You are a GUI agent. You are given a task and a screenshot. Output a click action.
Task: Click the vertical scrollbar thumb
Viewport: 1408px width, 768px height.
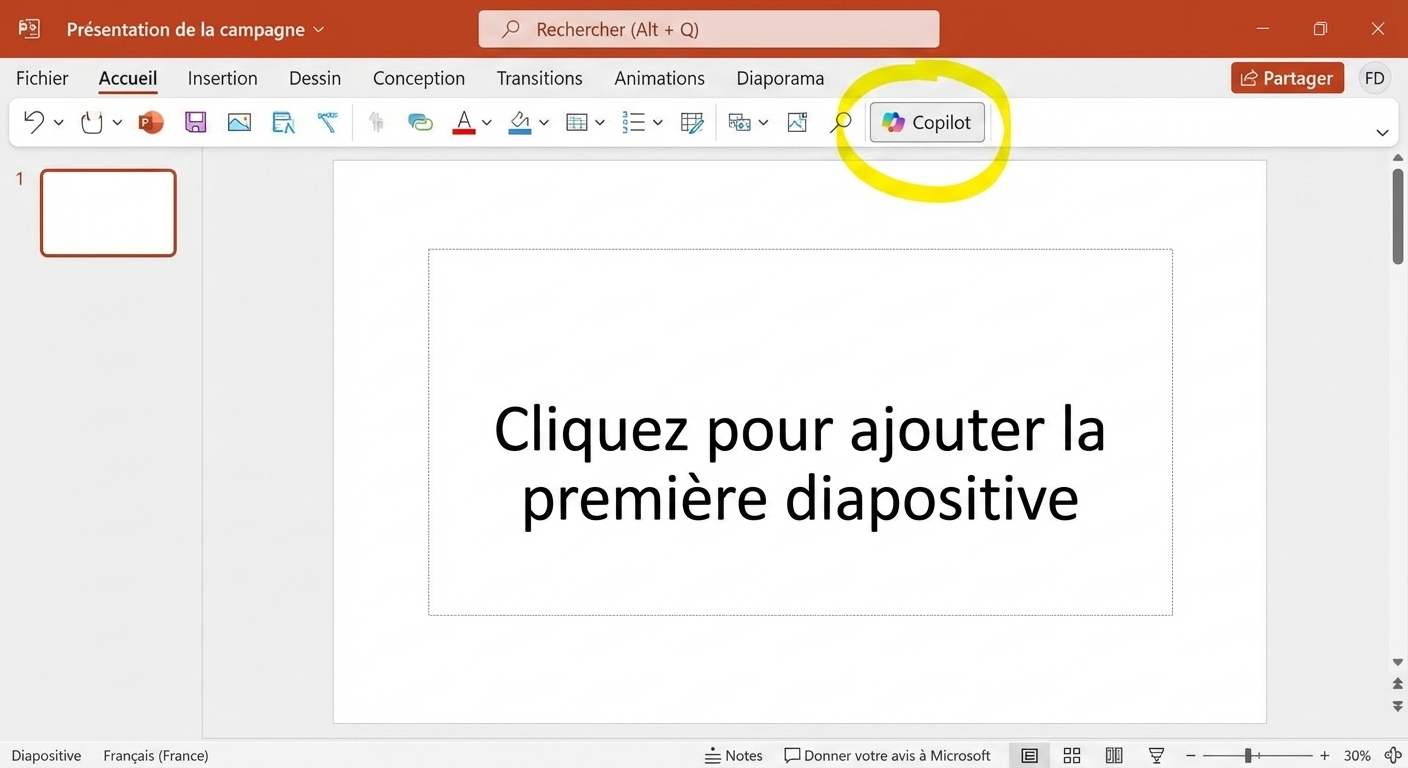click(1397, 217)
